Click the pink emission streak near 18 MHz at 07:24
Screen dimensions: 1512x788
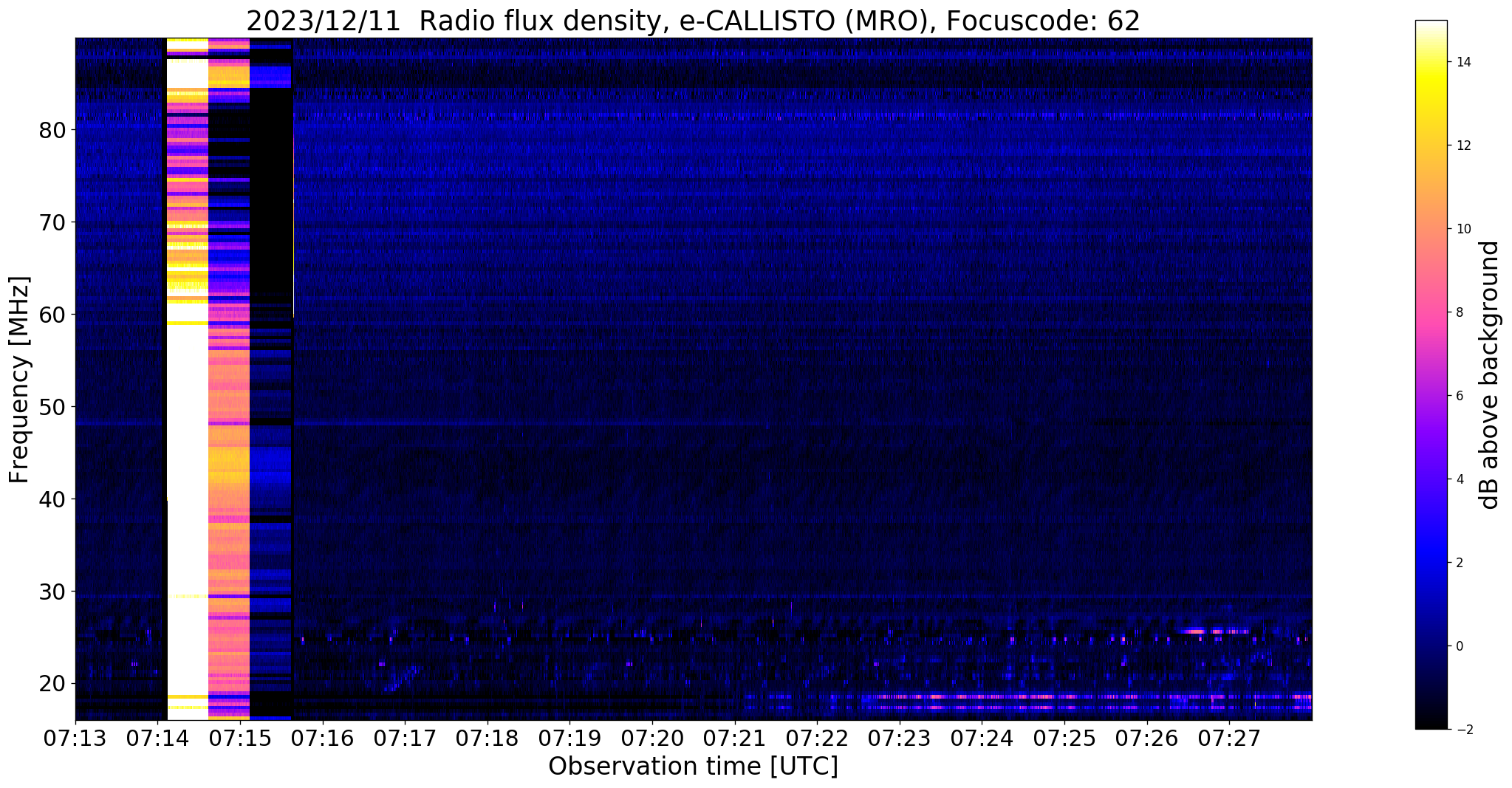point(982,696)
